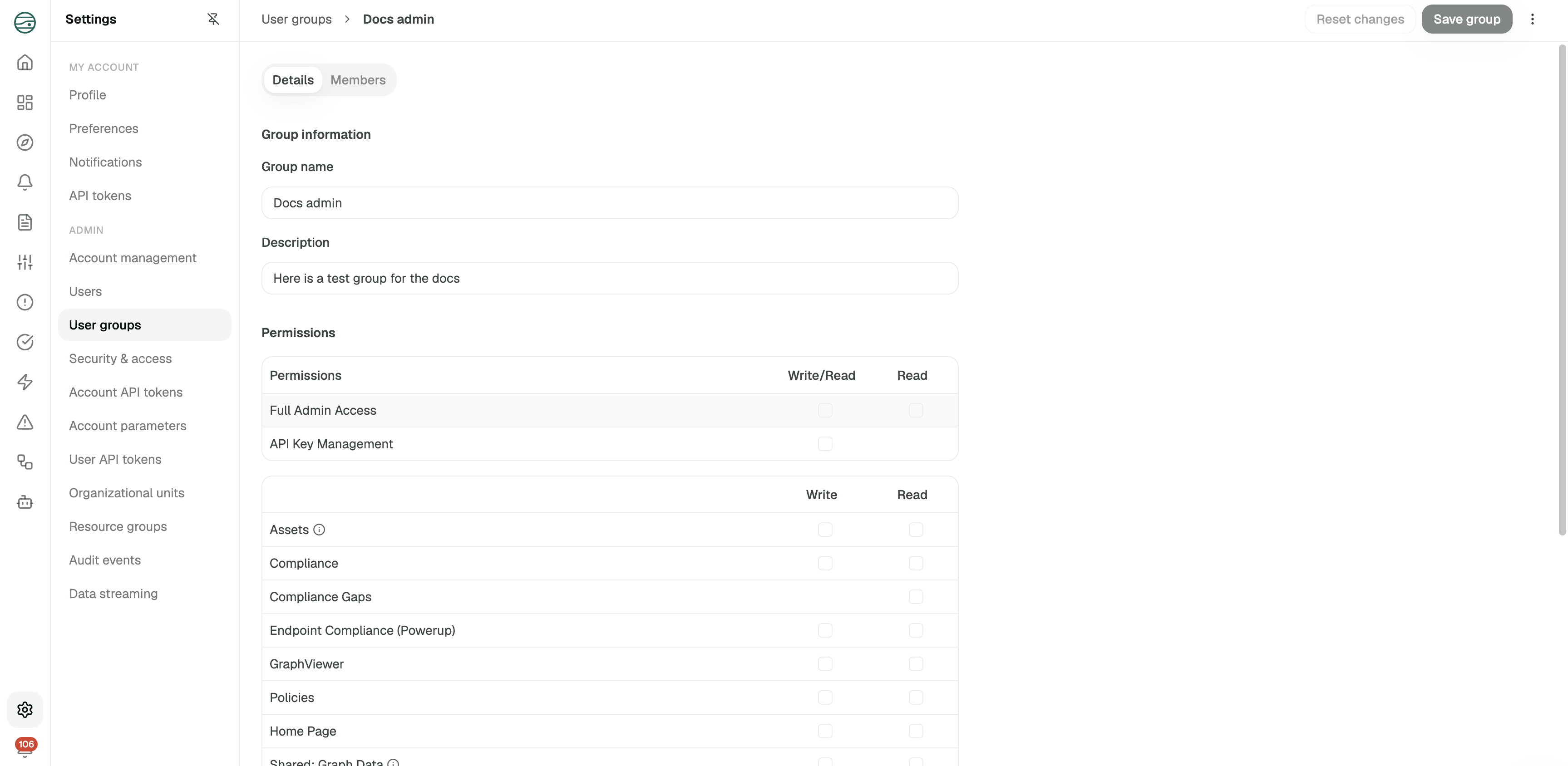
Task: Click Reset changes button
Action: (x=1360, y=19)
